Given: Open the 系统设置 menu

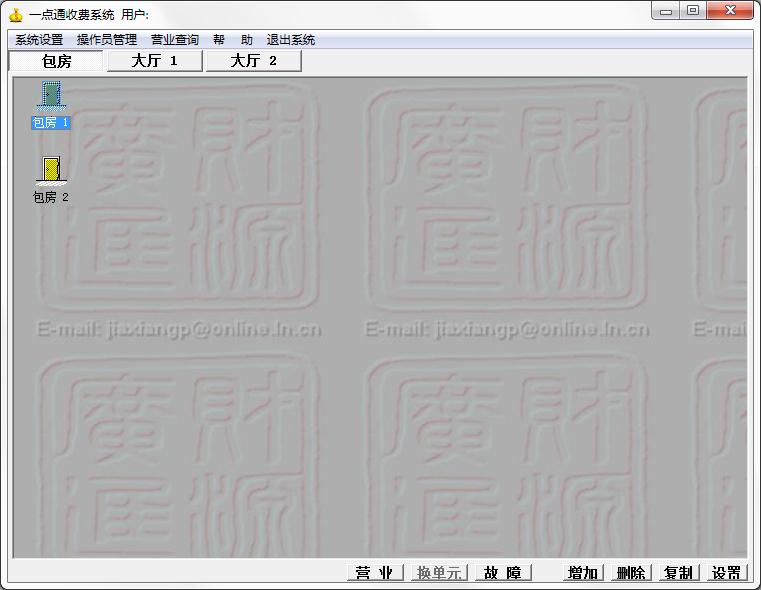Looking at the screenshot, I should pyautogui.click(x=39, y=40).
